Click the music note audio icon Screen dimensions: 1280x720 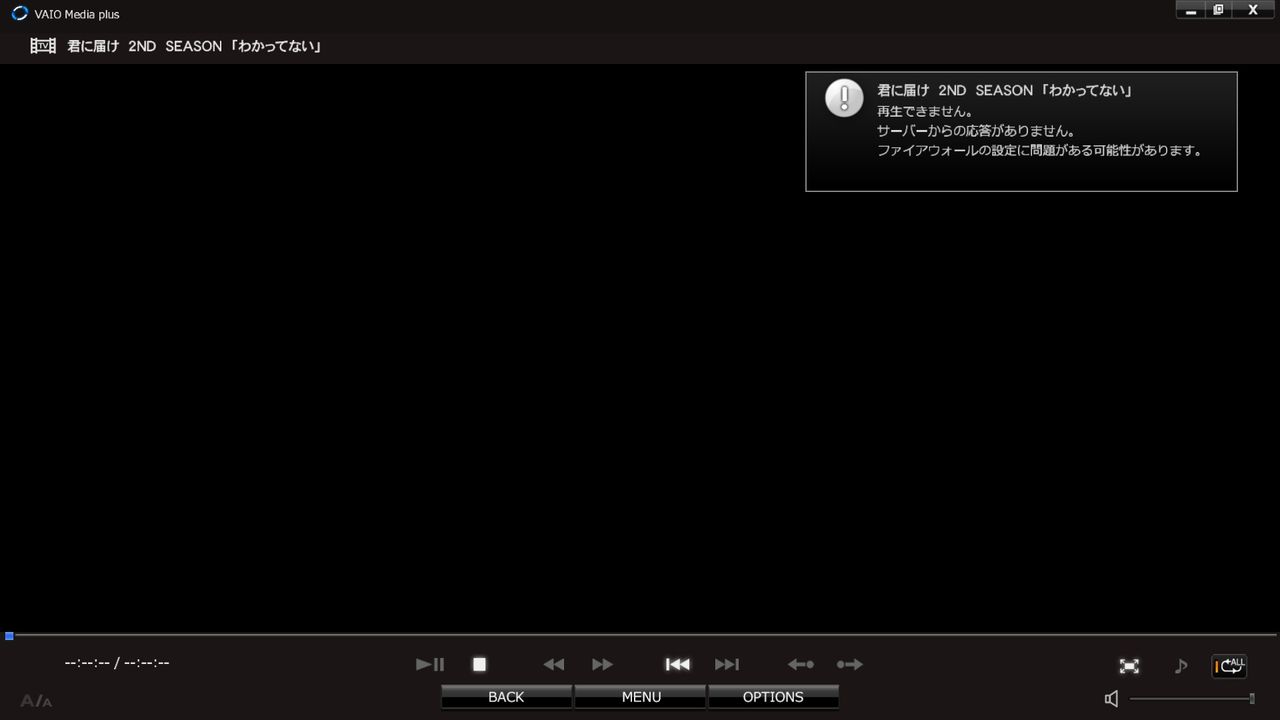(1181, 665)
